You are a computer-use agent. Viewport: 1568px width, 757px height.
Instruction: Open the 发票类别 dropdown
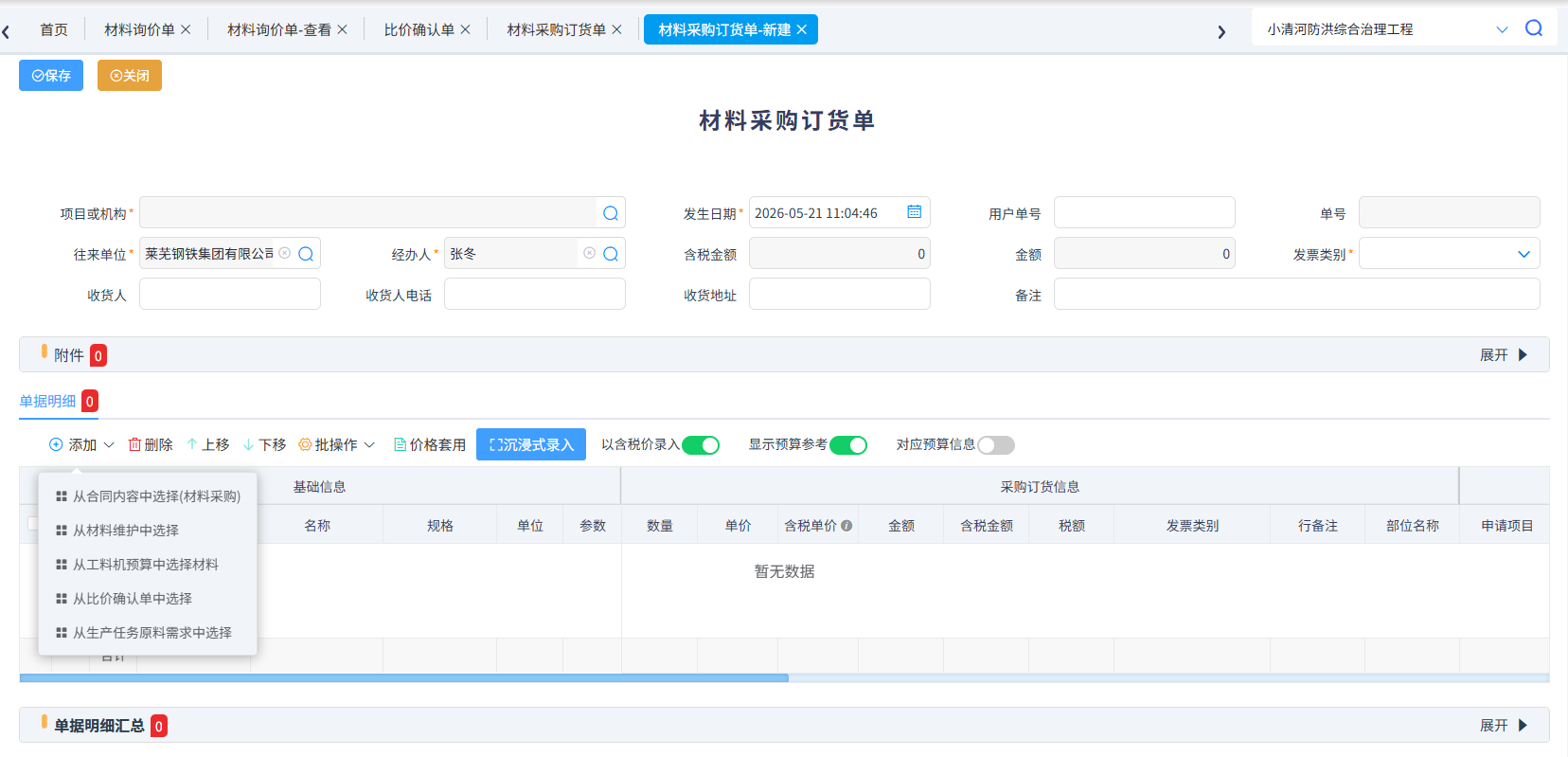pyautogui.click(x=1449, y=254)
